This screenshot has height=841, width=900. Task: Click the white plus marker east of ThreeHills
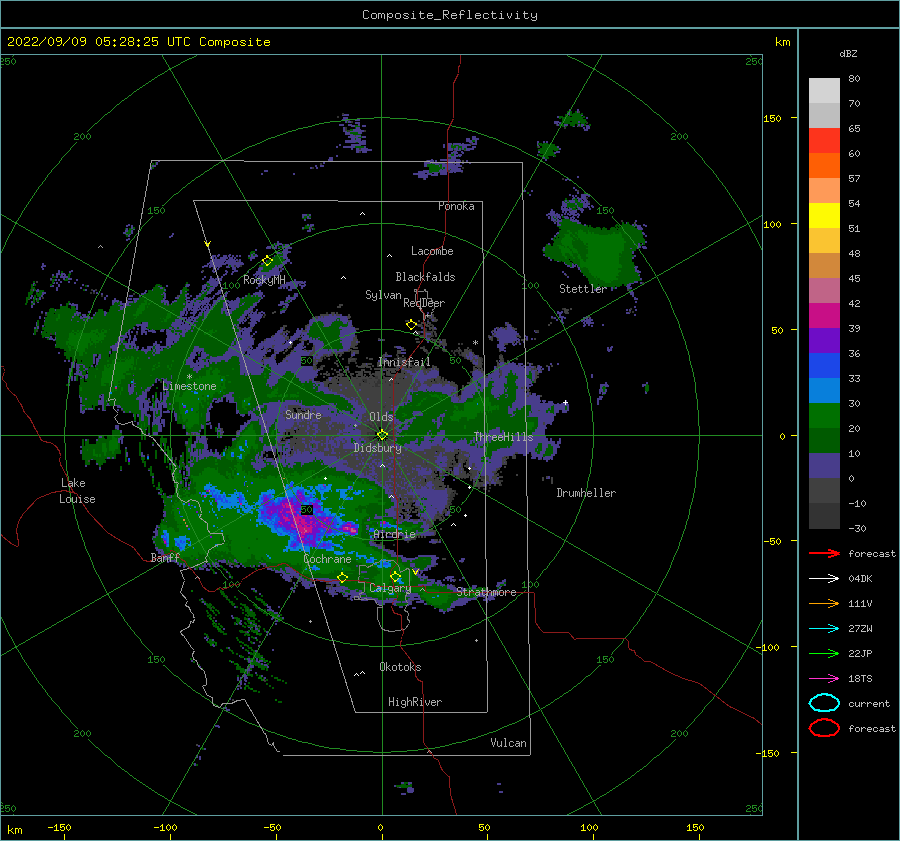(x=565, y=402)
